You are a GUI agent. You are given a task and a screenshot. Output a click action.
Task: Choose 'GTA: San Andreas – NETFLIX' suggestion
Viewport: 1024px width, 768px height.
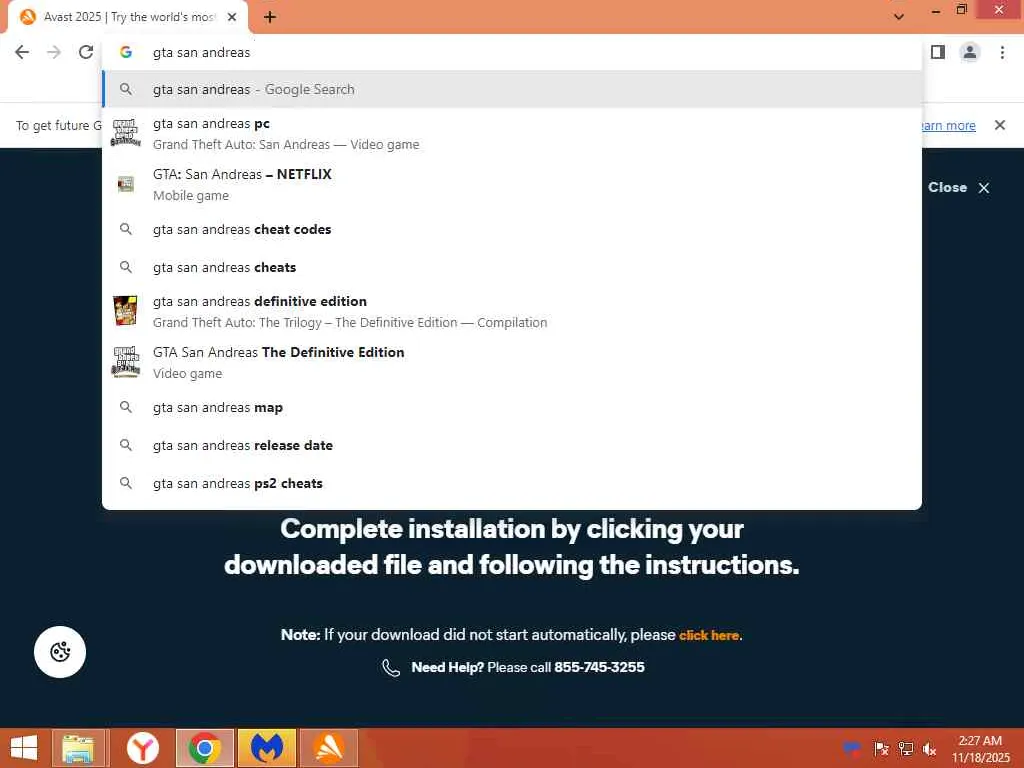point(512,184)
